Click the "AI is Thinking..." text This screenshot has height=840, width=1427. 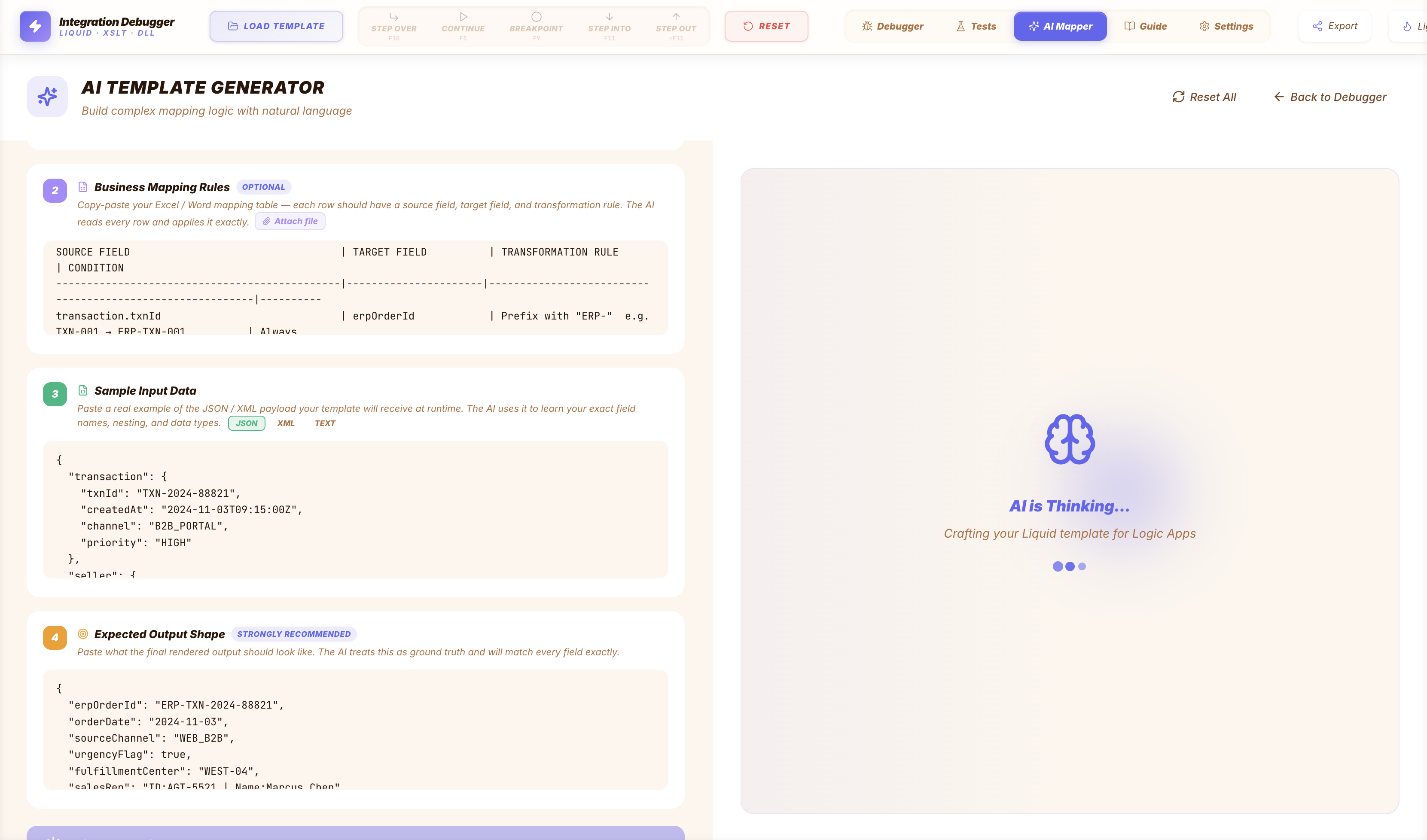pyautogui.click(x=1070, y=506)
